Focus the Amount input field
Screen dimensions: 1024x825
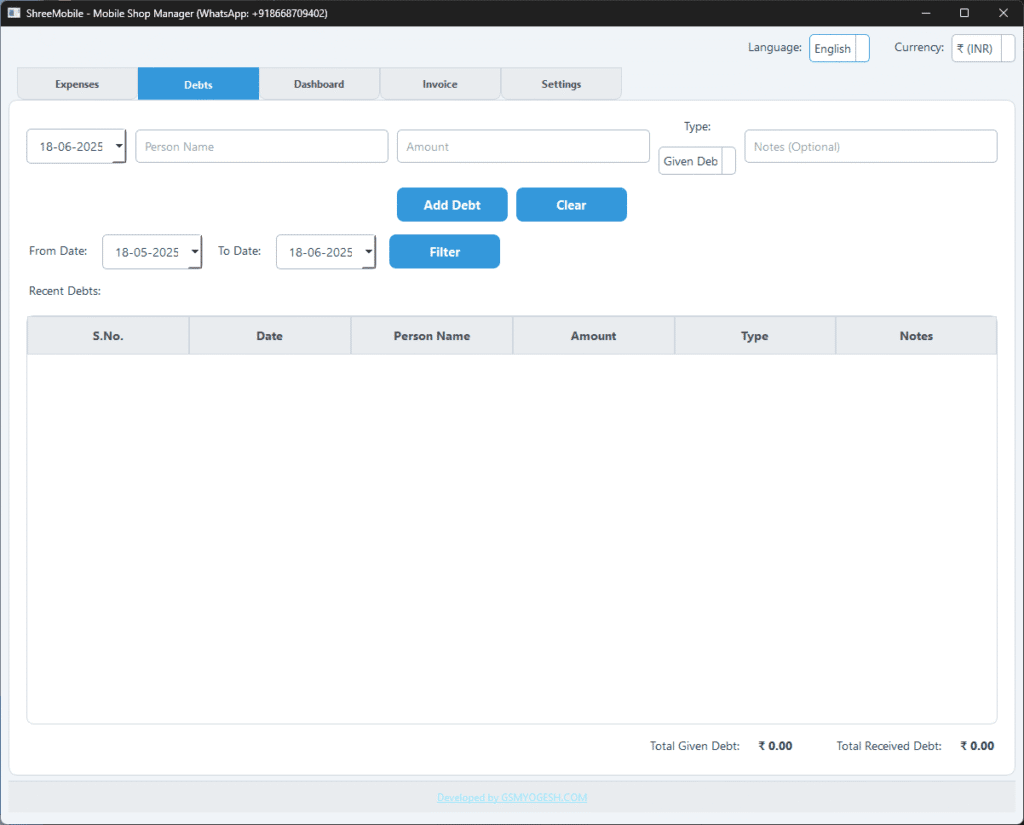pyautogui.click(x=523, y=146)
